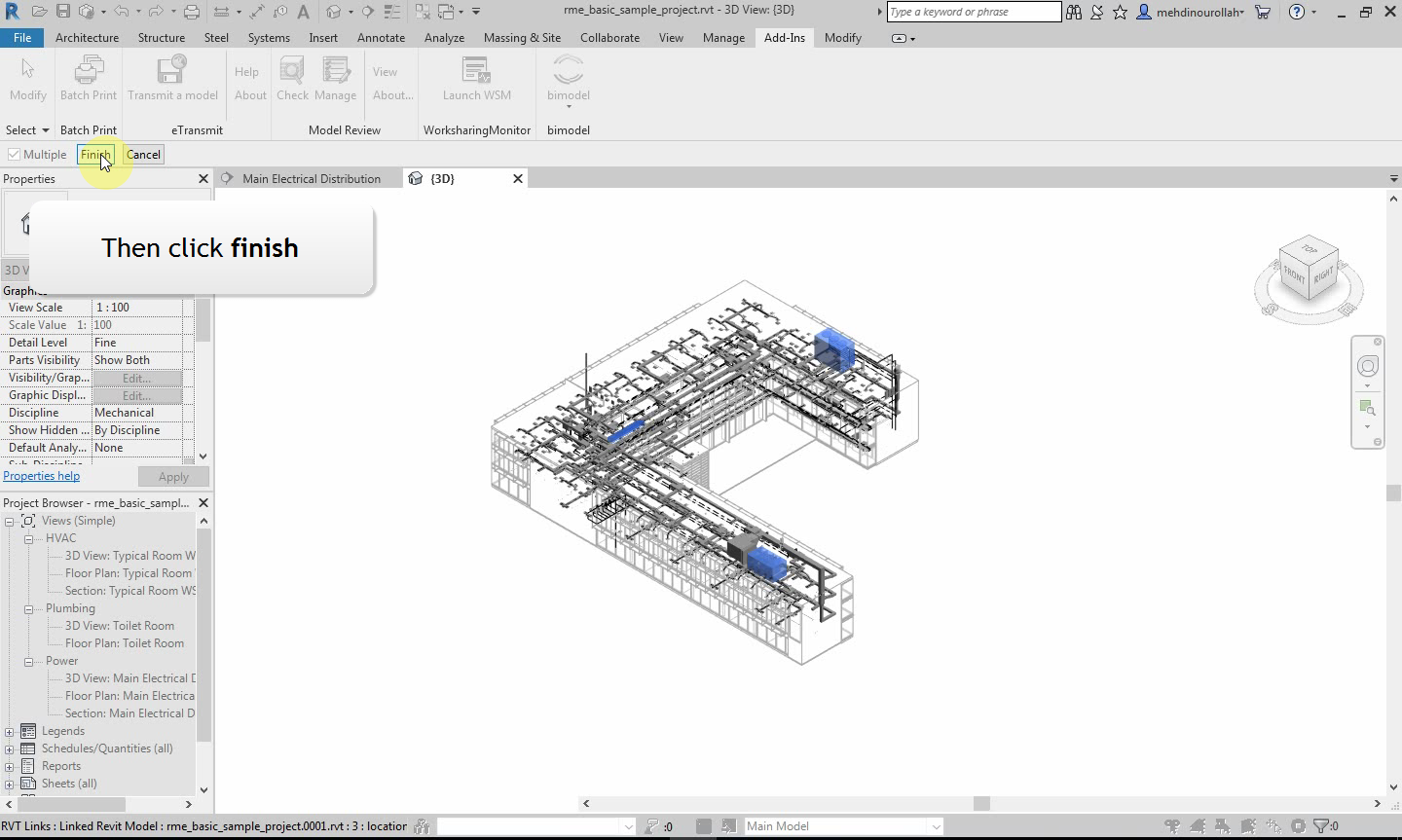Click the Visibility/Graphics Edit button
Viewport: 1402px width, 840px height.
[137, 378]
